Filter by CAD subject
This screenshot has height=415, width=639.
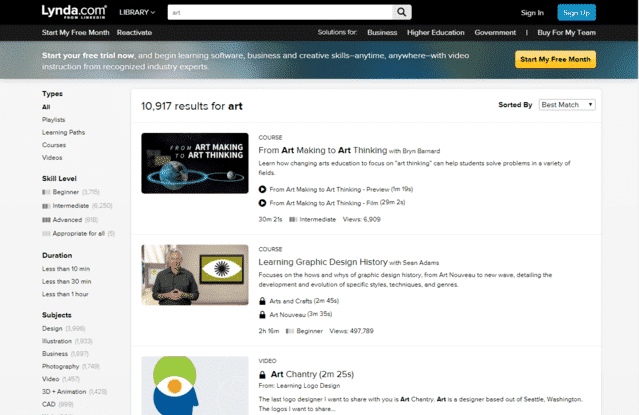pos(48,404)
